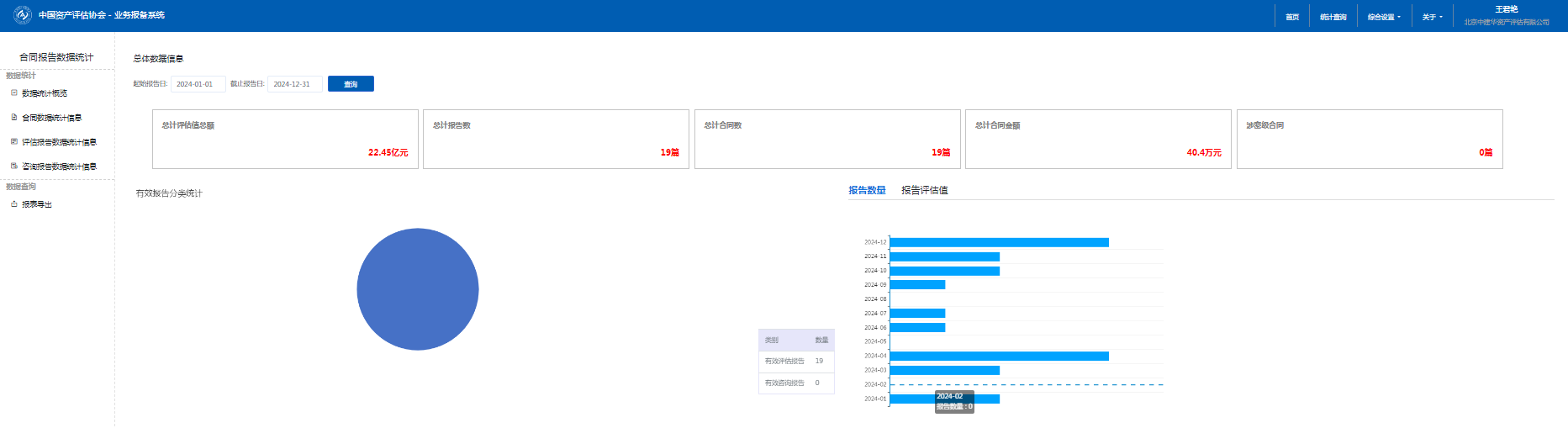Click the 评估报告数据统计信息 sidebar icon
Screen dimensions: 1568x428
pyautogui.click(x=14, y=142)
